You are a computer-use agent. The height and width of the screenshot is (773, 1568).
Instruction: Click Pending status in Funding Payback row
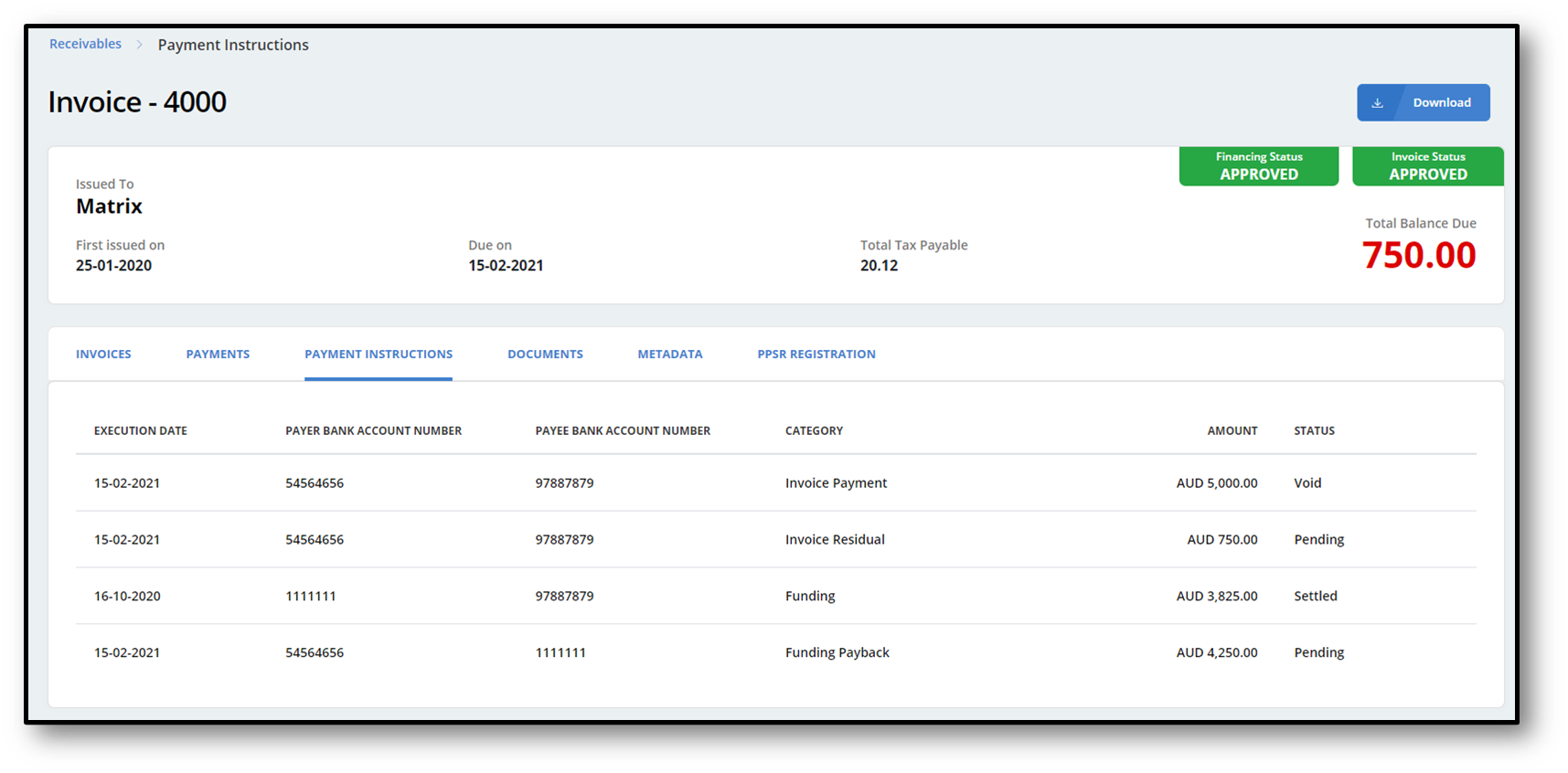1319,653
